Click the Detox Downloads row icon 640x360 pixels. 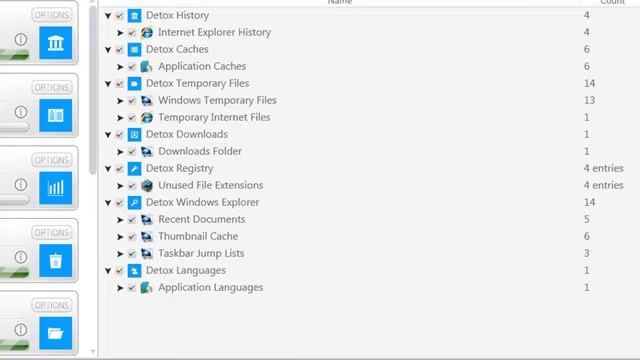(134, 135)
